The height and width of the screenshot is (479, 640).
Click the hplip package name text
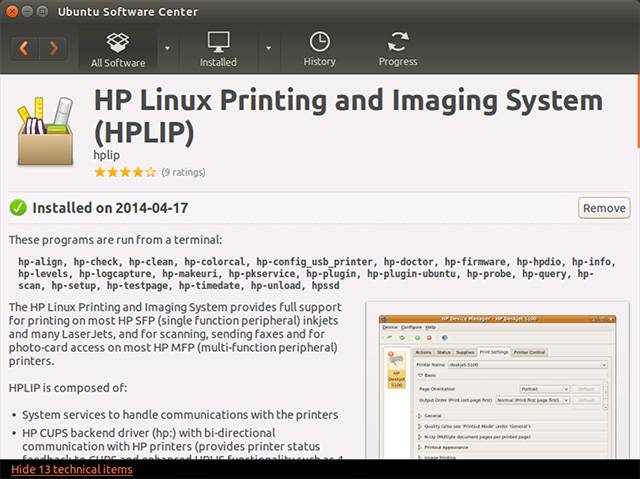[x=107, y=155]
